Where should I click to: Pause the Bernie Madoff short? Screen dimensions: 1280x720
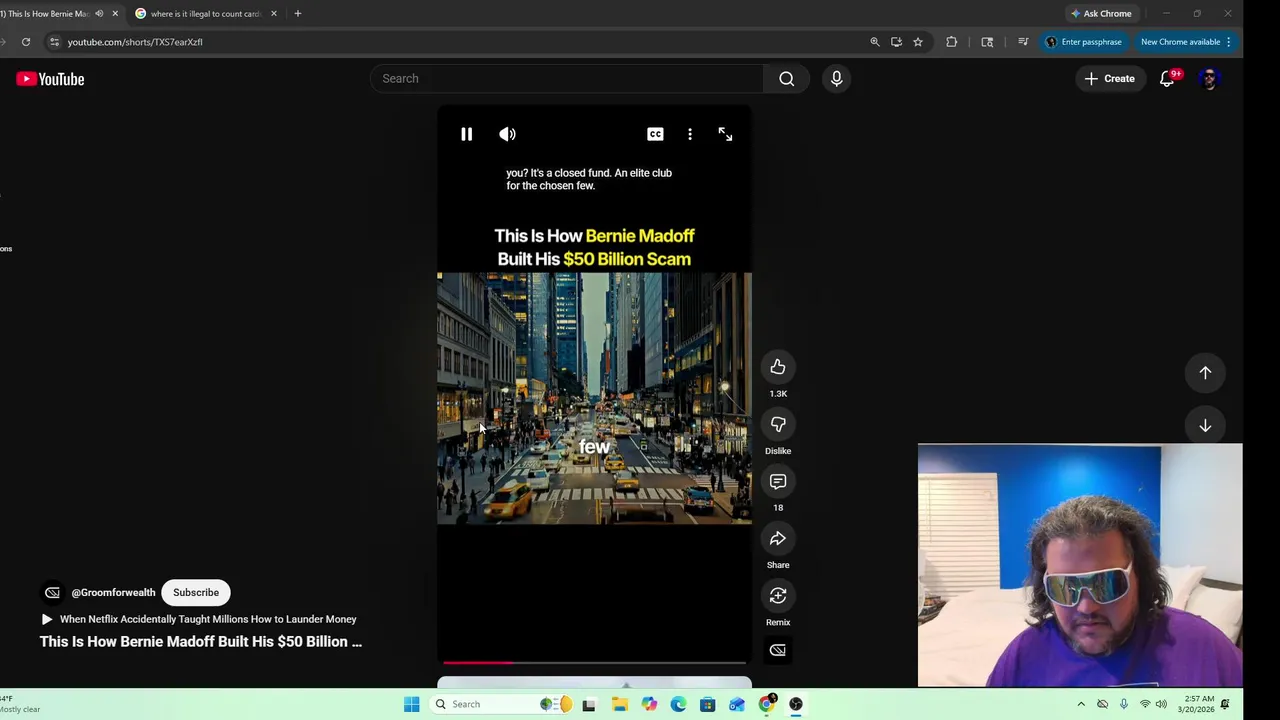(466, 134)
